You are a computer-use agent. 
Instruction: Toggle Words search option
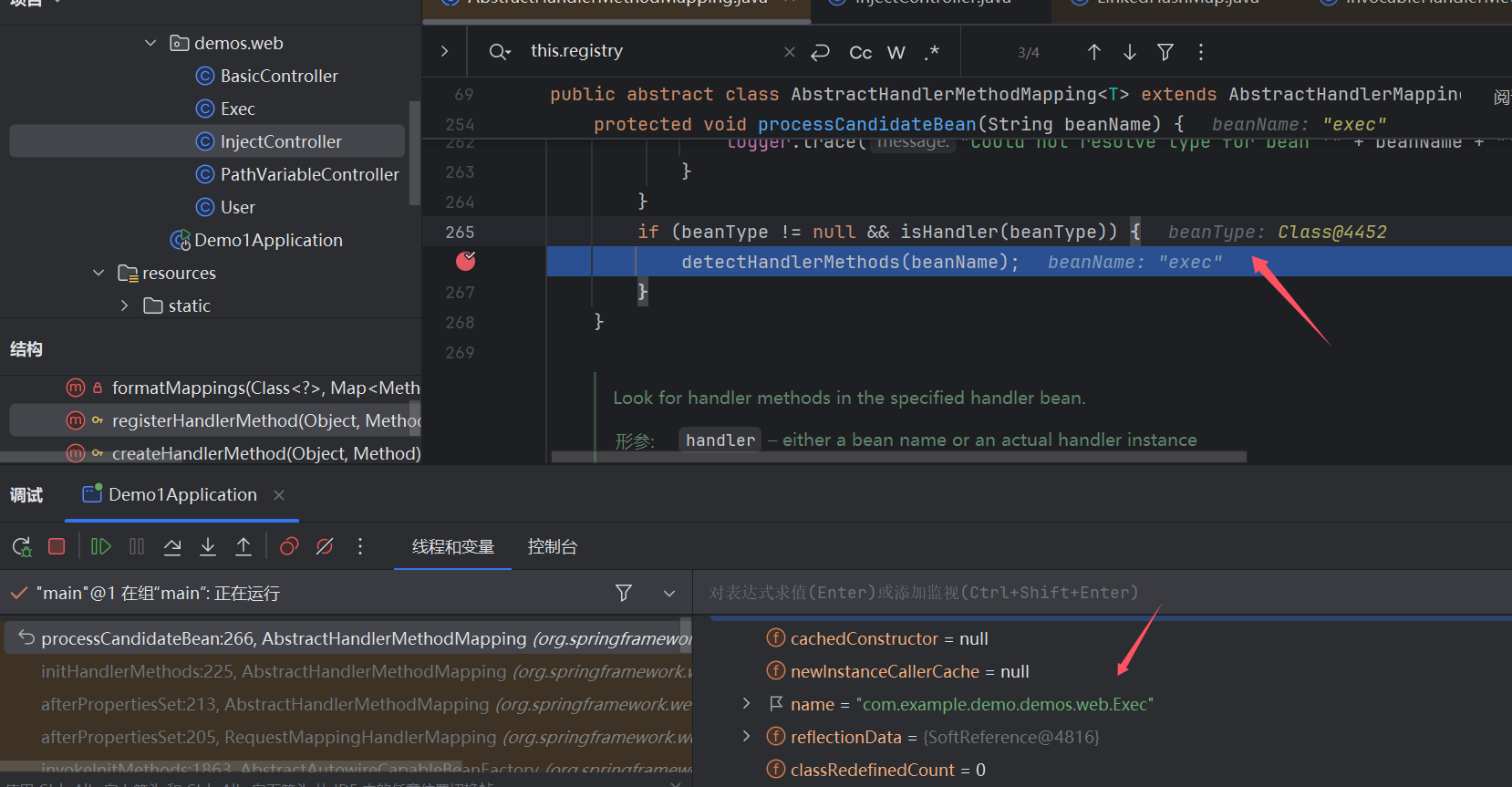point(896,52)
